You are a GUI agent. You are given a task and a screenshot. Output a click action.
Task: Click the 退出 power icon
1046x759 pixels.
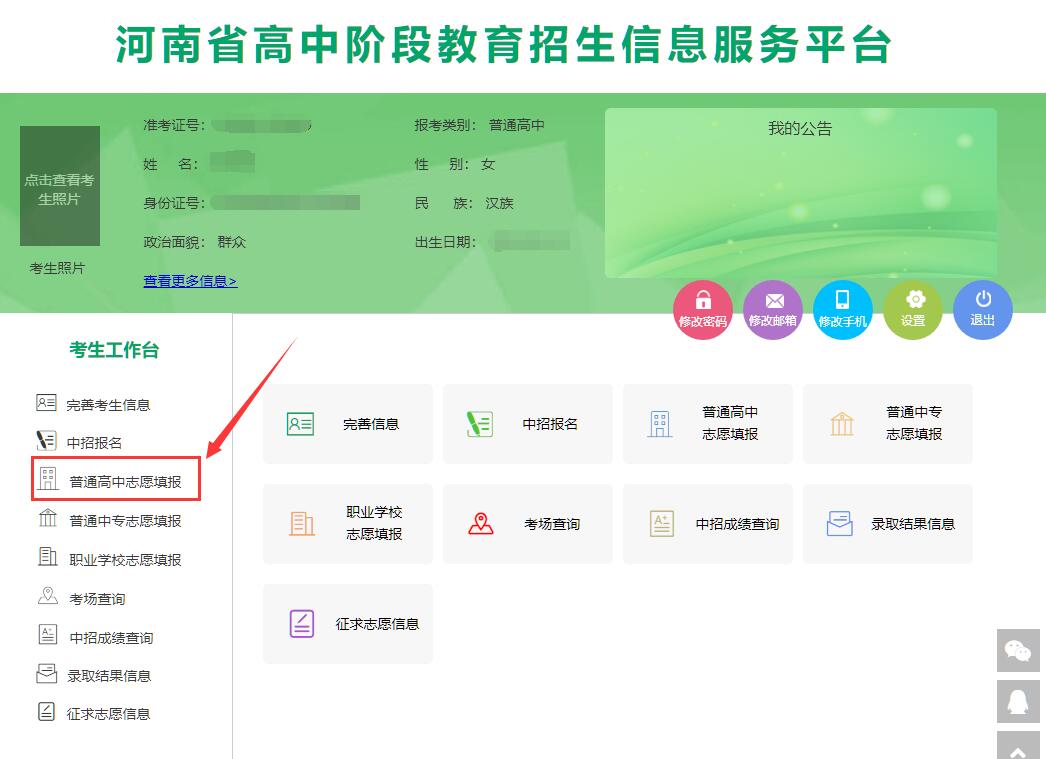tap(983, 310)
